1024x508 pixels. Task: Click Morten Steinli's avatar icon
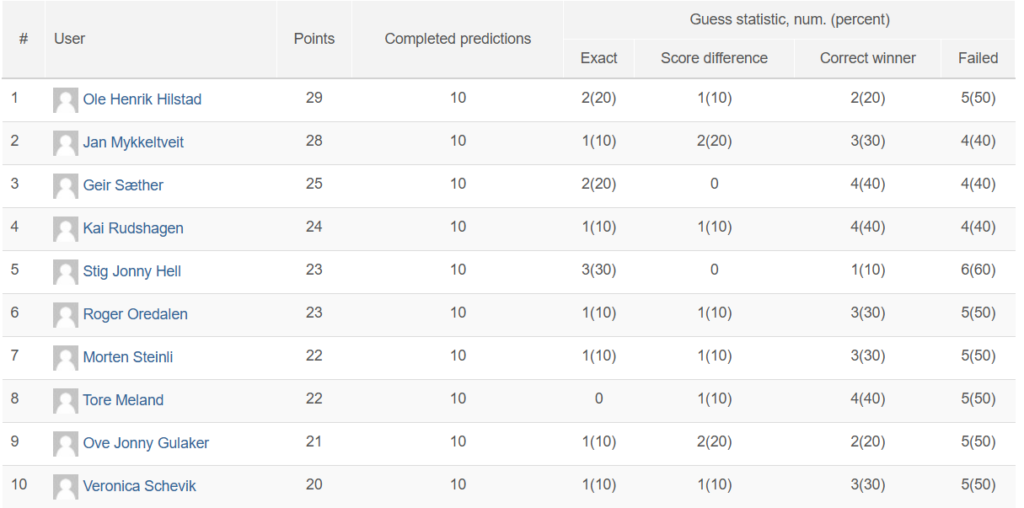tap(65, 358)
